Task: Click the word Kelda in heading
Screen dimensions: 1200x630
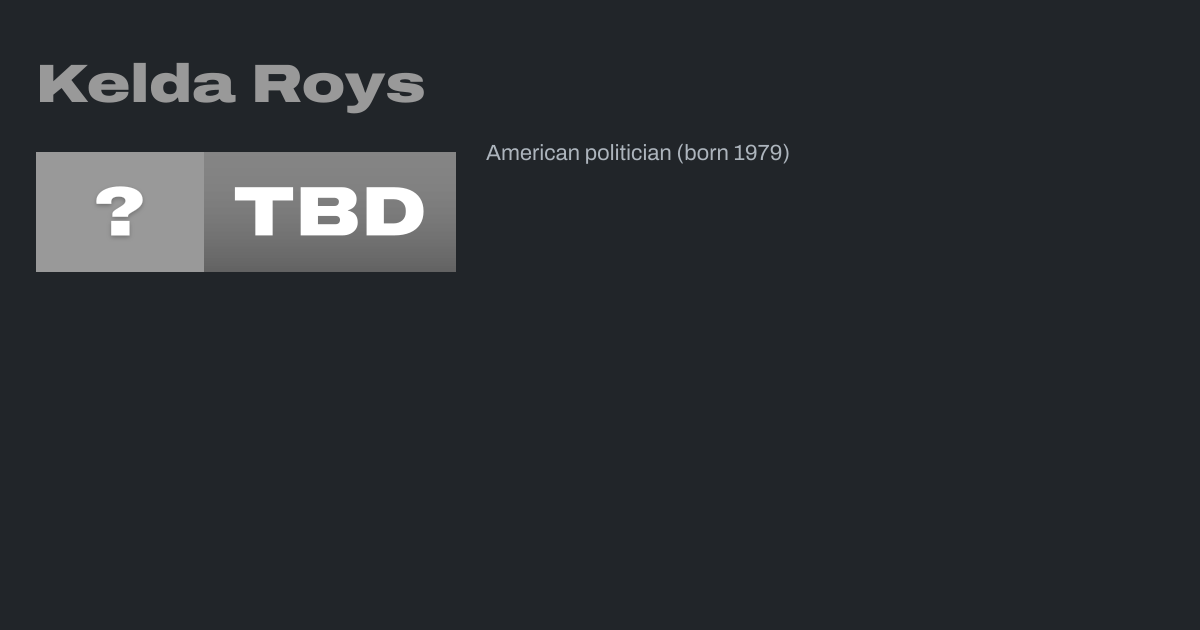Action: (x=137, y=84)
